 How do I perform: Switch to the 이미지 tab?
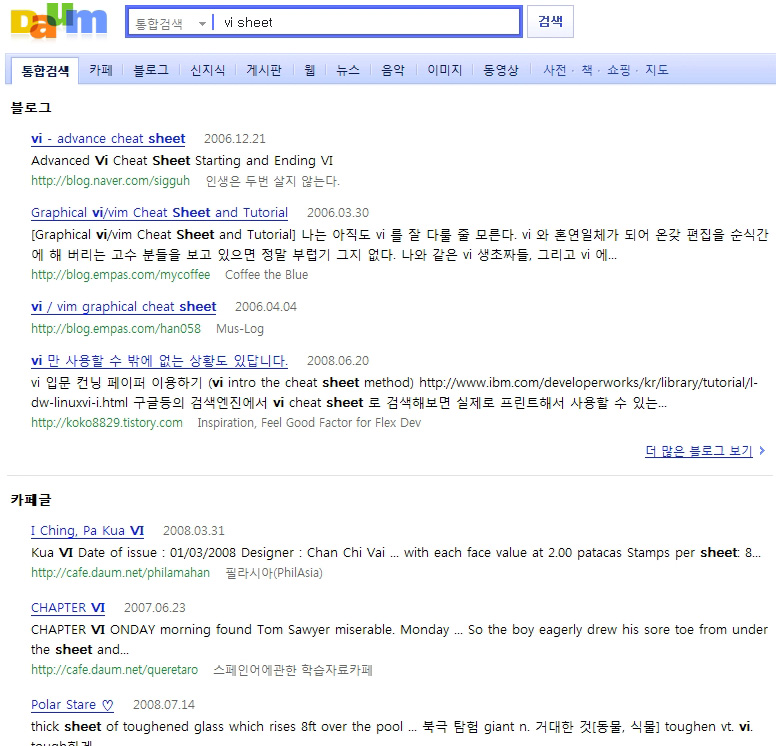click(x=445, y=70)
